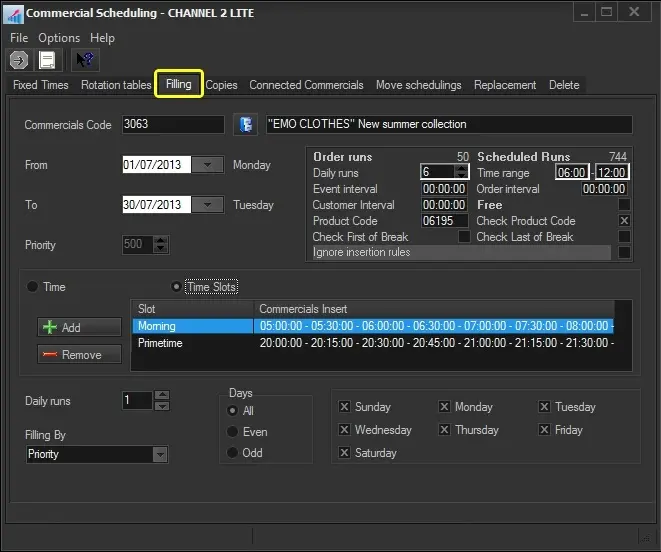661x552 pixels.
Task: Select the Even days radio button
Action: click(233, 432)
